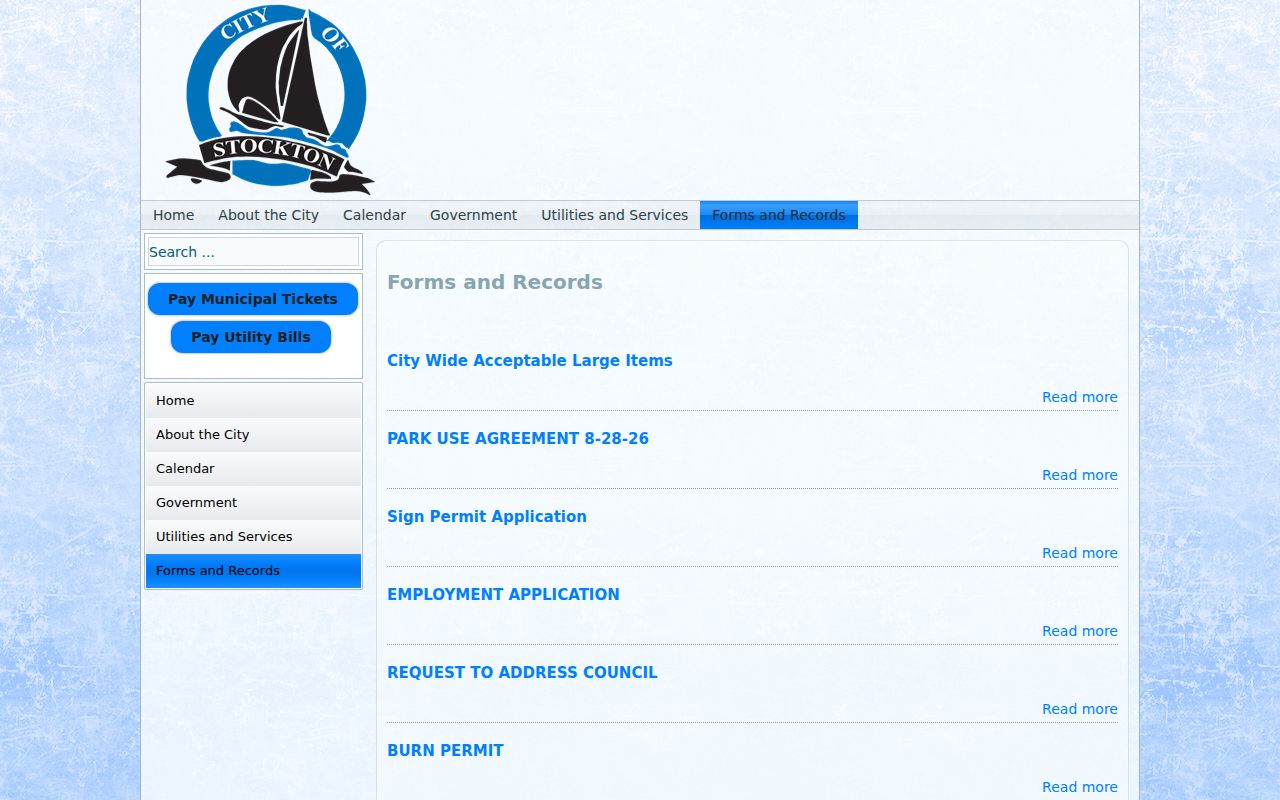This screenshot has width=1280, height=800.
Task: Read more under REQUEST TO ADDRESS COUNCIL
Action: point(1080,709)
